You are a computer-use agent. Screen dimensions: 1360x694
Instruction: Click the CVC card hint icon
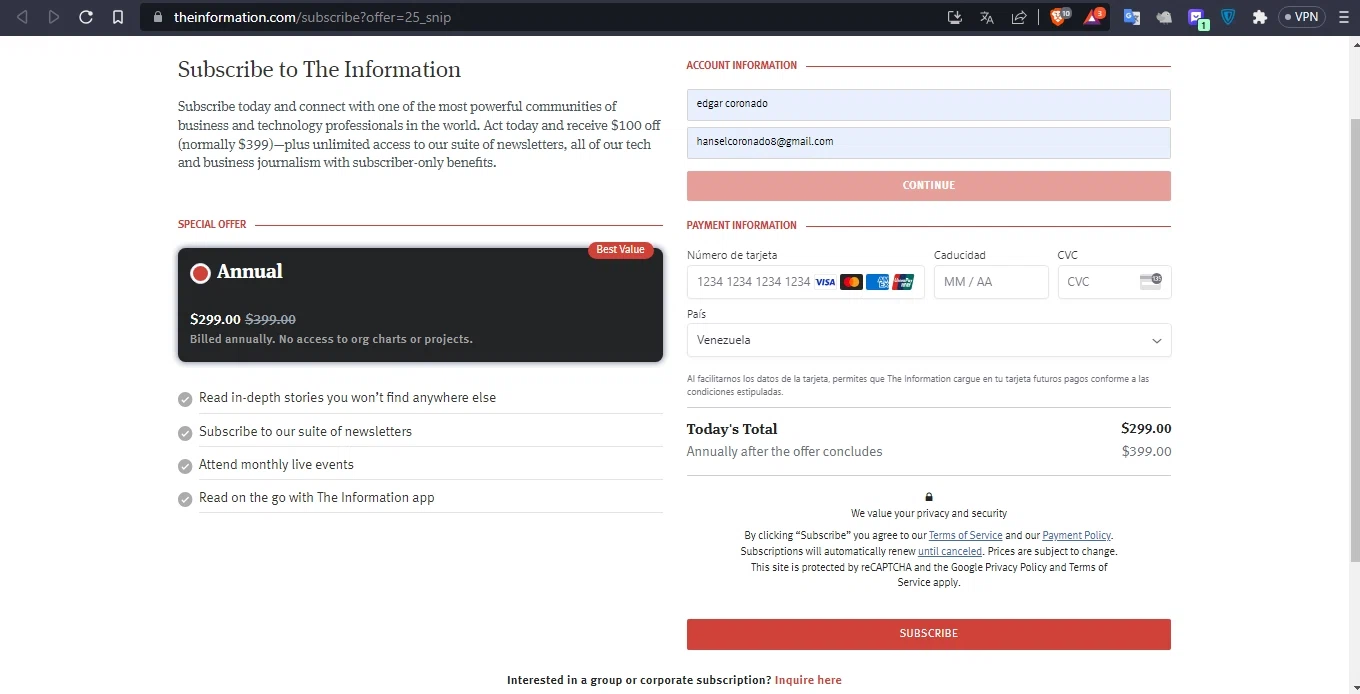point(1151,281)
